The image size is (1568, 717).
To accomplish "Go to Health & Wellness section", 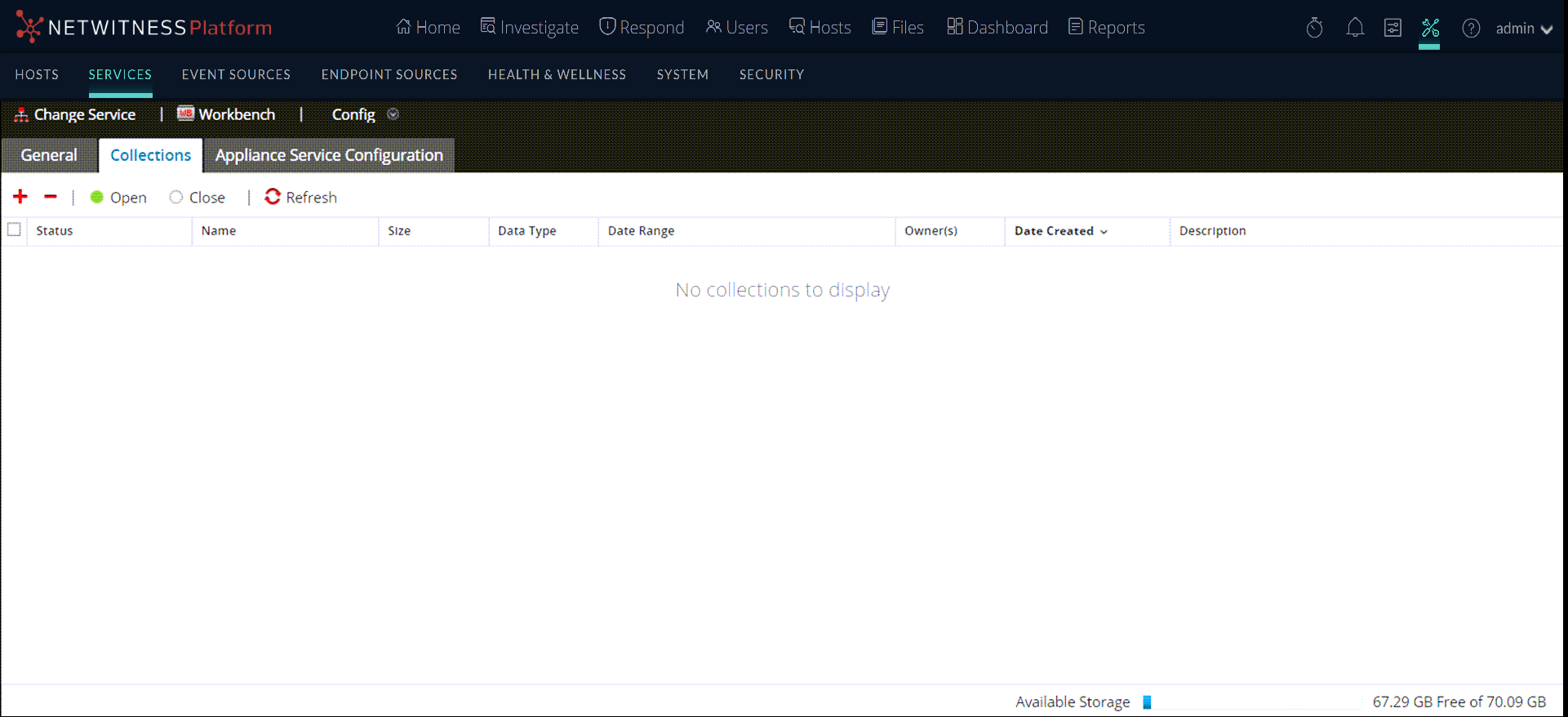I will pos(557,74).
